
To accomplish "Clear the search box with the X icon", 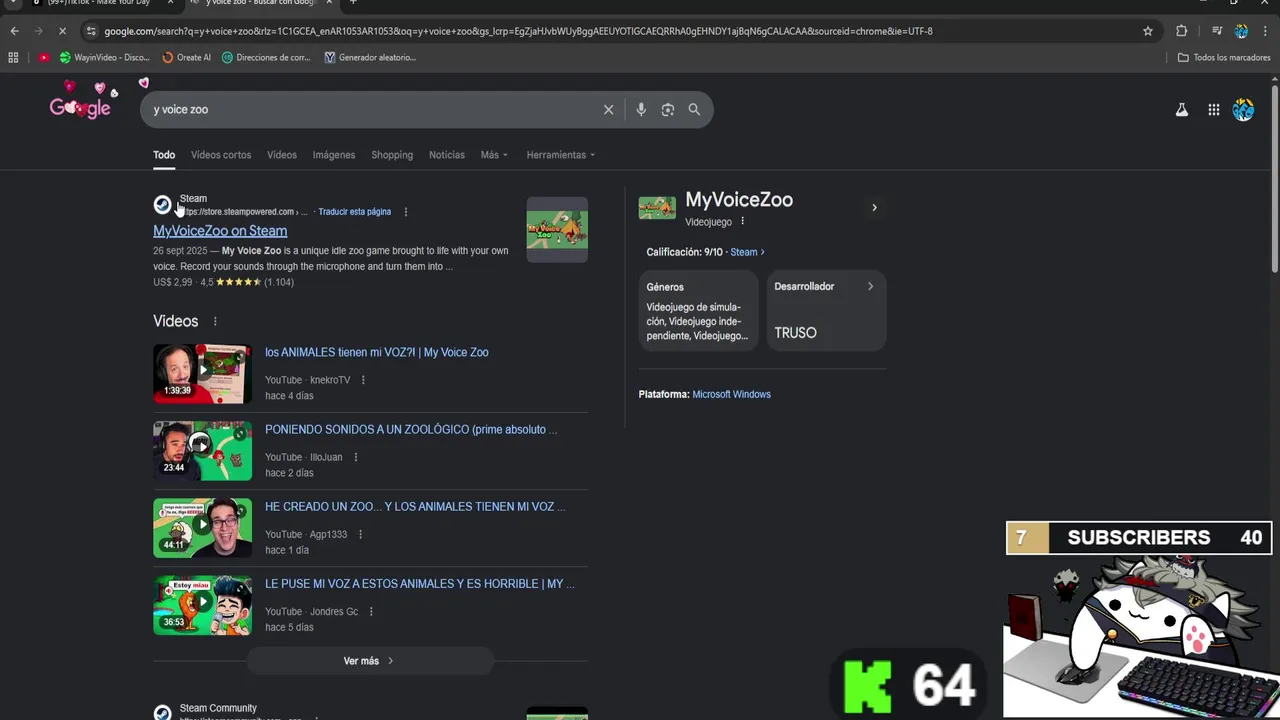I will [x=608, y=110].
